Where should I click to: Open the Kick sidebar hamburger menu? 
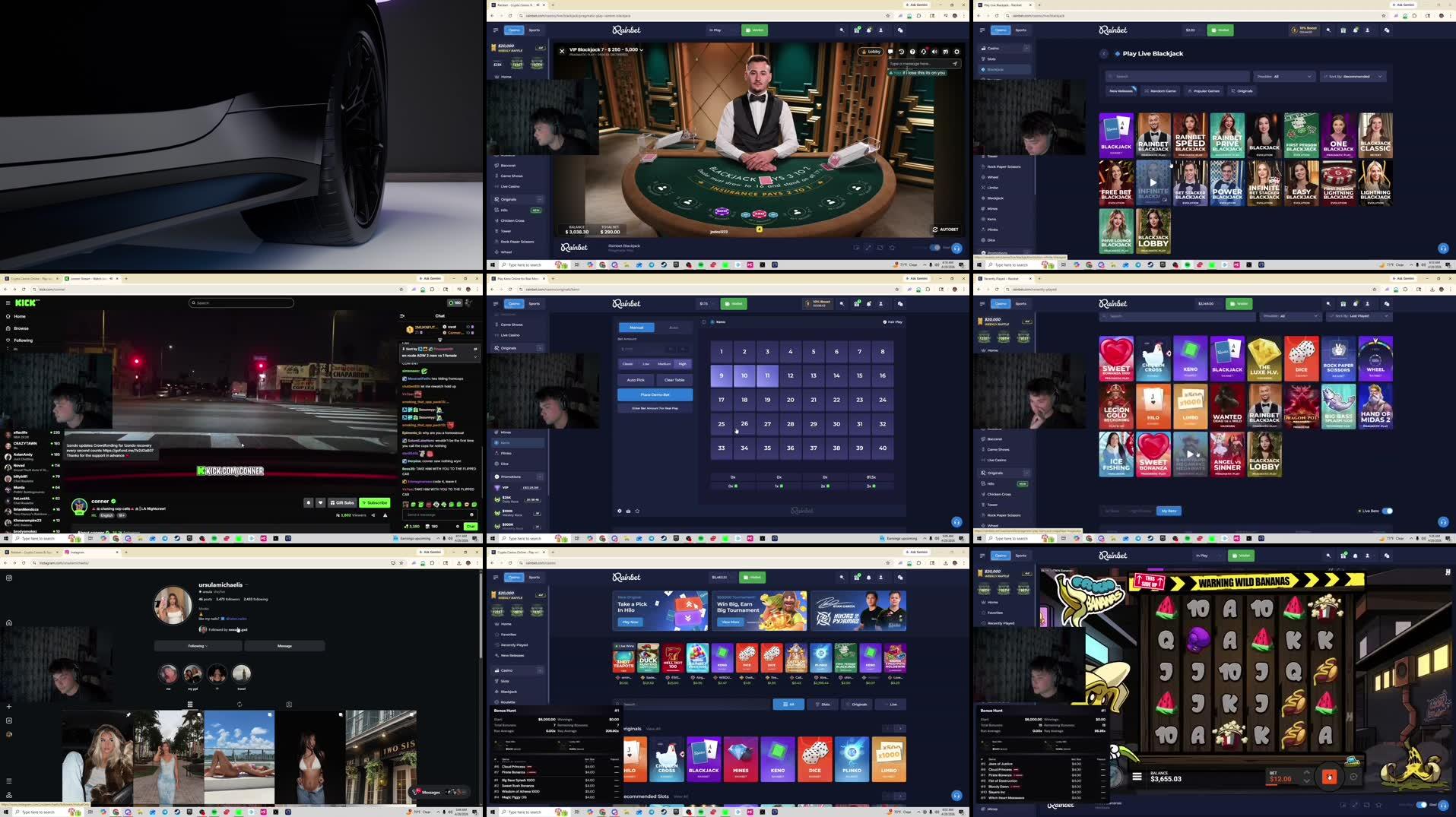pos(8,302)
